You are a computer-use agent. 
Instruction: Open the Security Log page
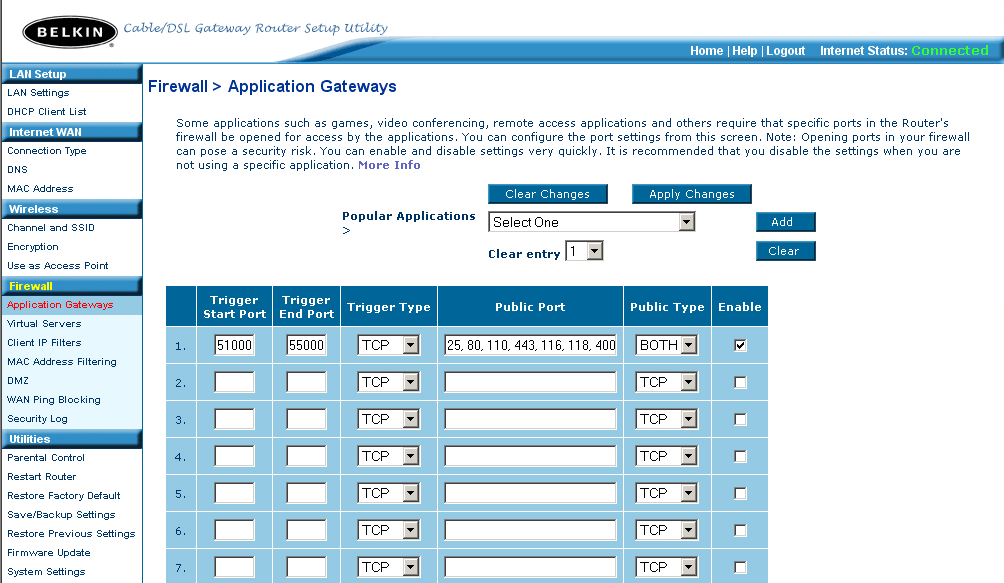37,419
